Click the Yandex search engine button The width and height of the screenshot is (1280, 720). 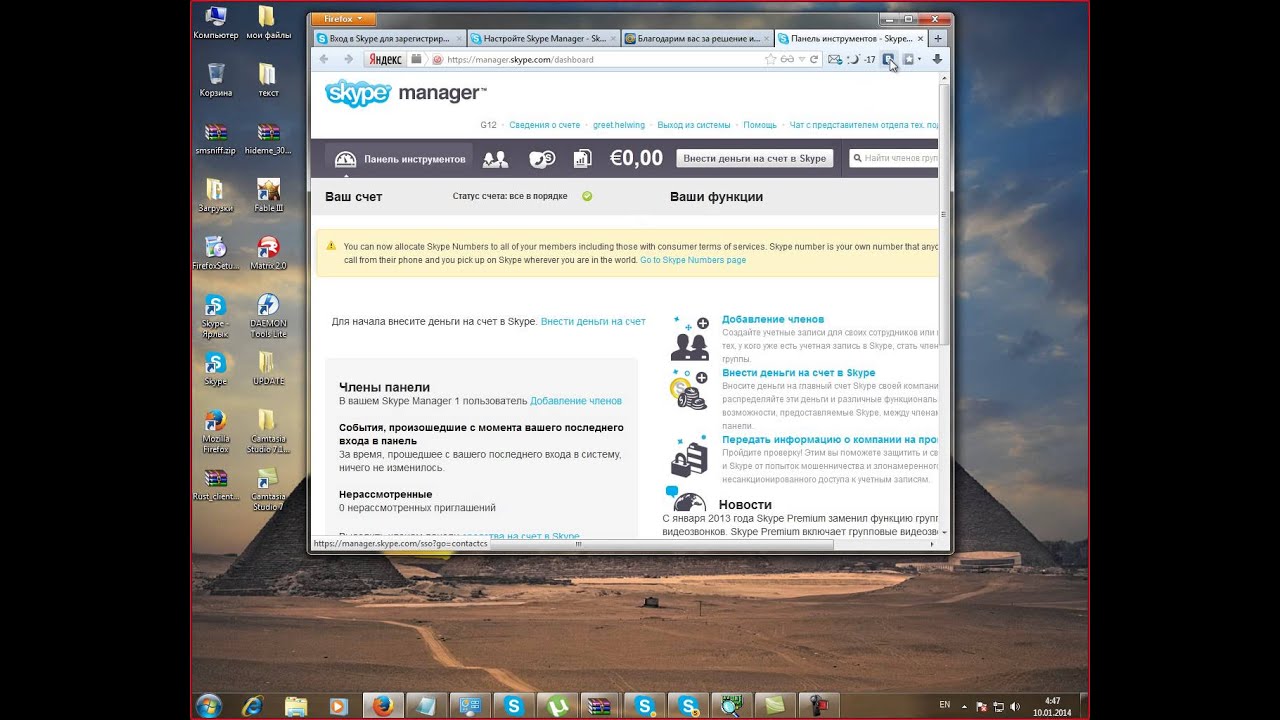[x=385, y=59]
